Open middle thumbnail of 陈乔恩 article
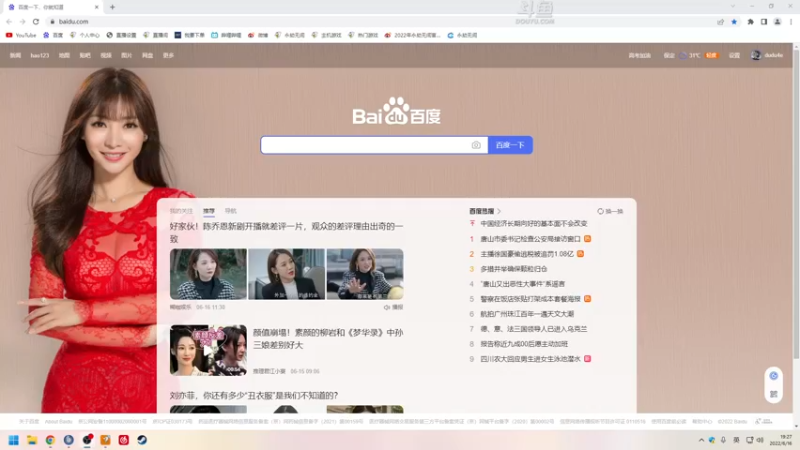The image size is (800, 450). coord(286,274)
